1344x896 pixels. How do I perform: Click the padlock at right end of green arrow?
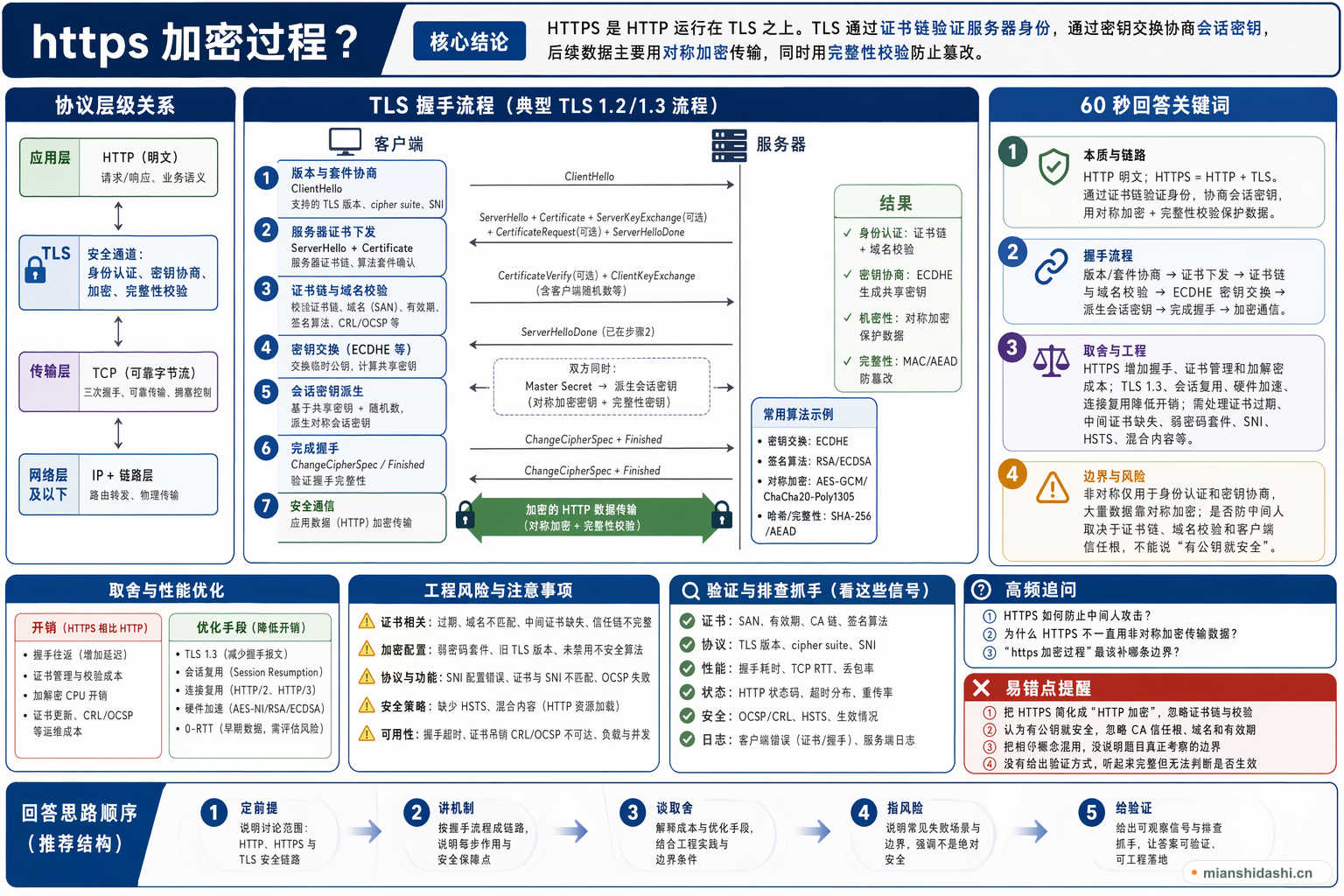tap(722, 514)
